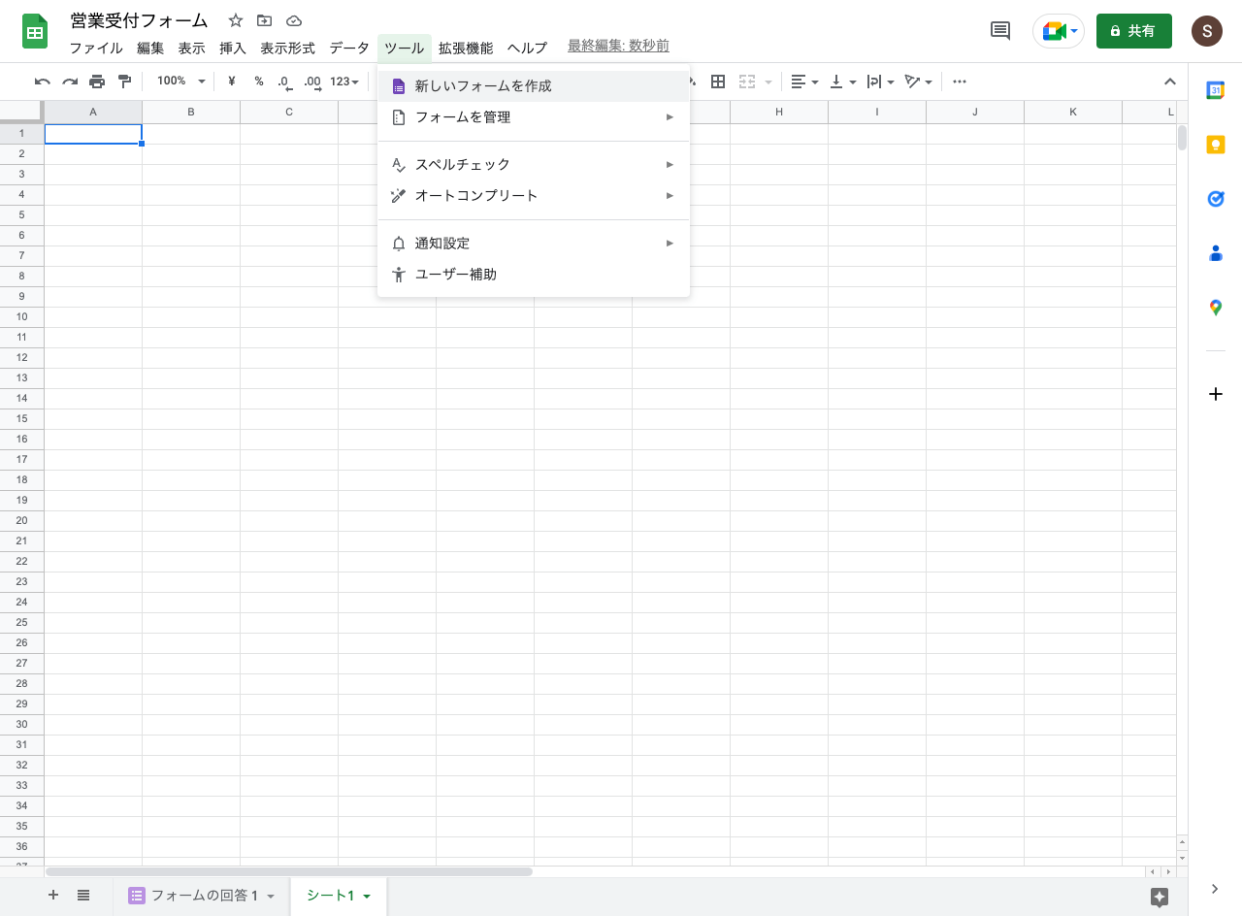Open the 表示形式 menu
Image resolution: width=1242 pixels, height=916 pixels.
coord(288,47)
